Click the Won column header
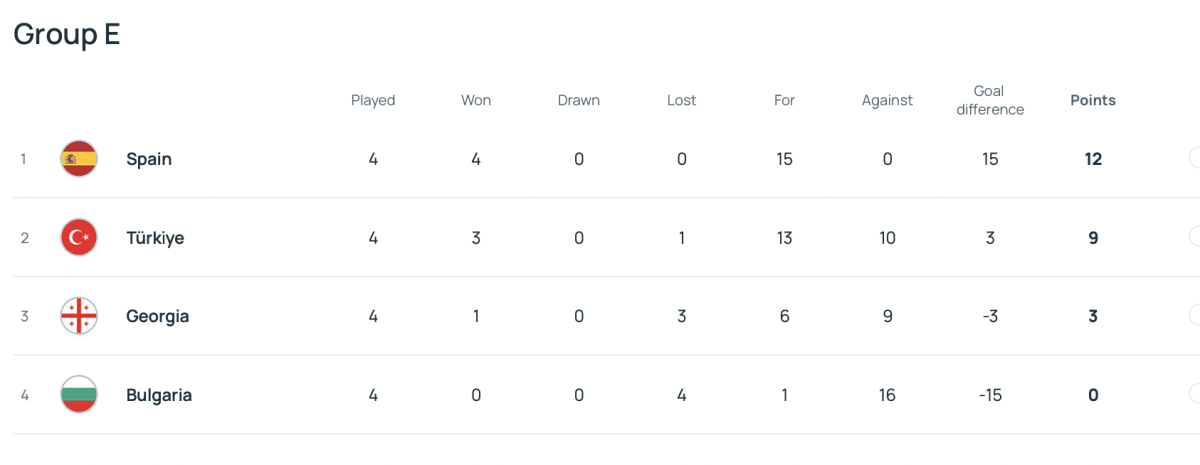Viewport: 1200px width, 465px height. (476, 100)
